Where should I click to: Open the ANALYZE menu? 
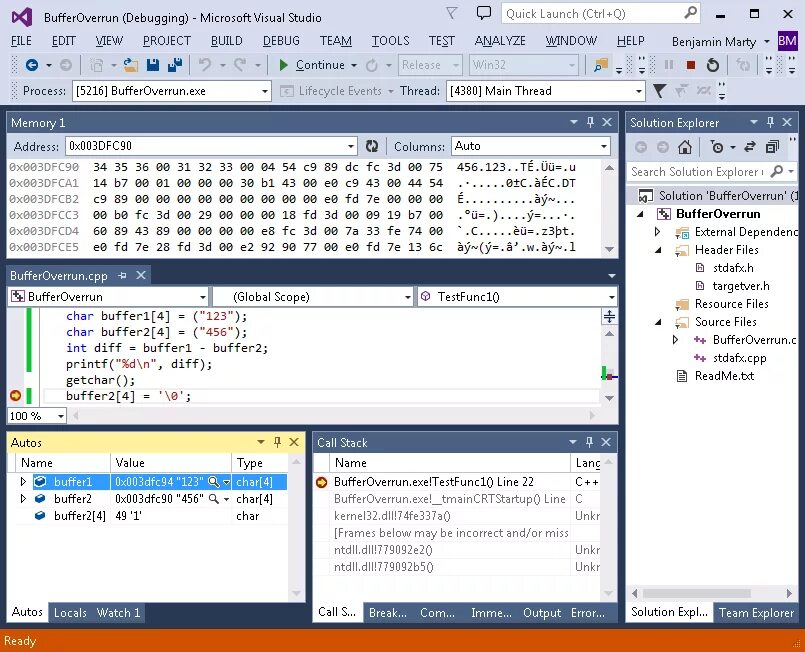(500, 41)
